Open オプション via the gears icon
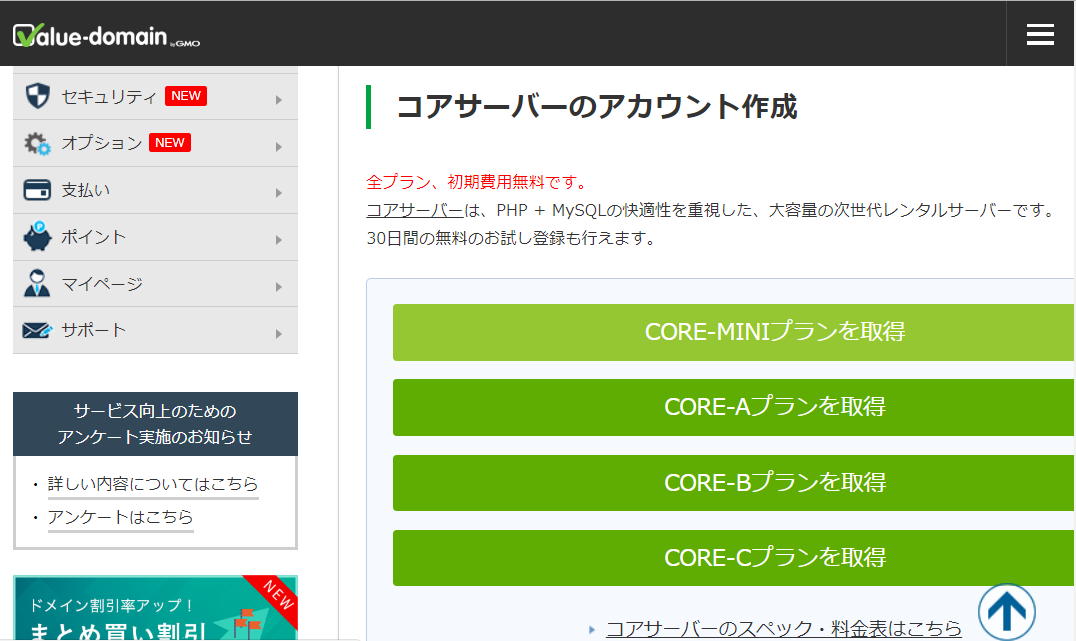 (x=36, y=143)
